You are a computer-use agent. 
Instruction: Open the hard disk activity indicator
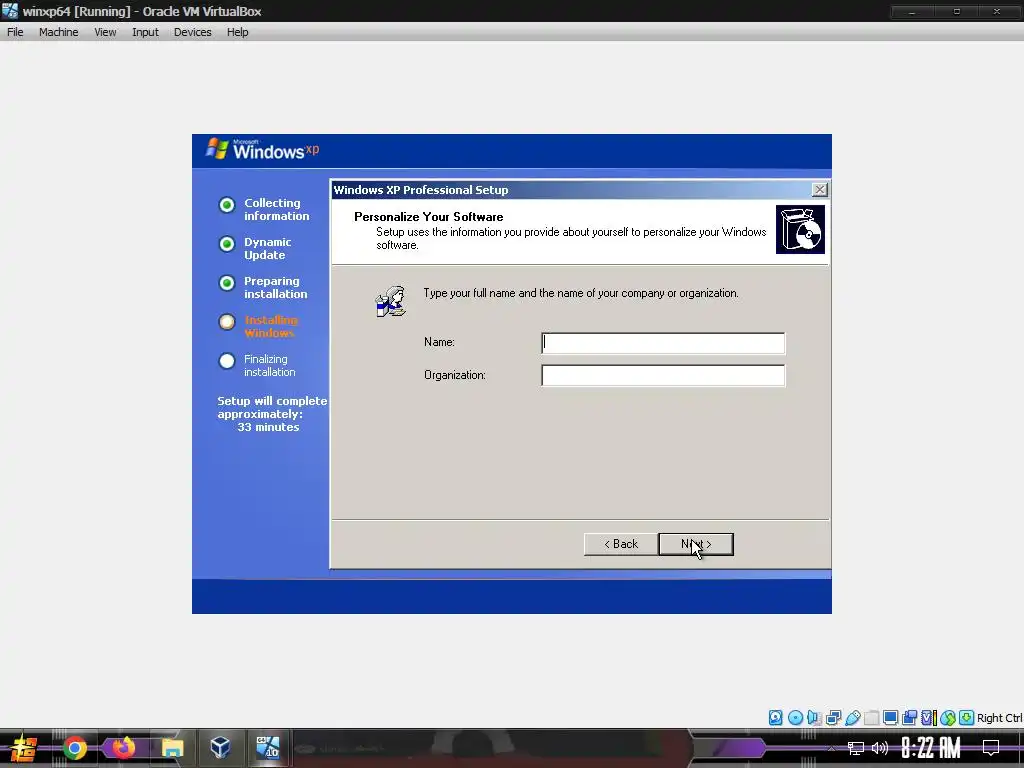(775, 718)
